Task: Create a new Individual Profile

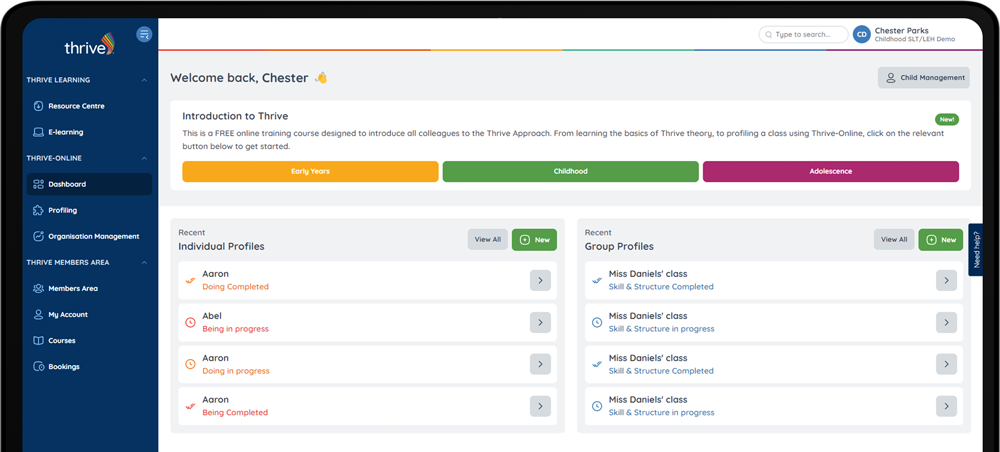Action: 534,240
